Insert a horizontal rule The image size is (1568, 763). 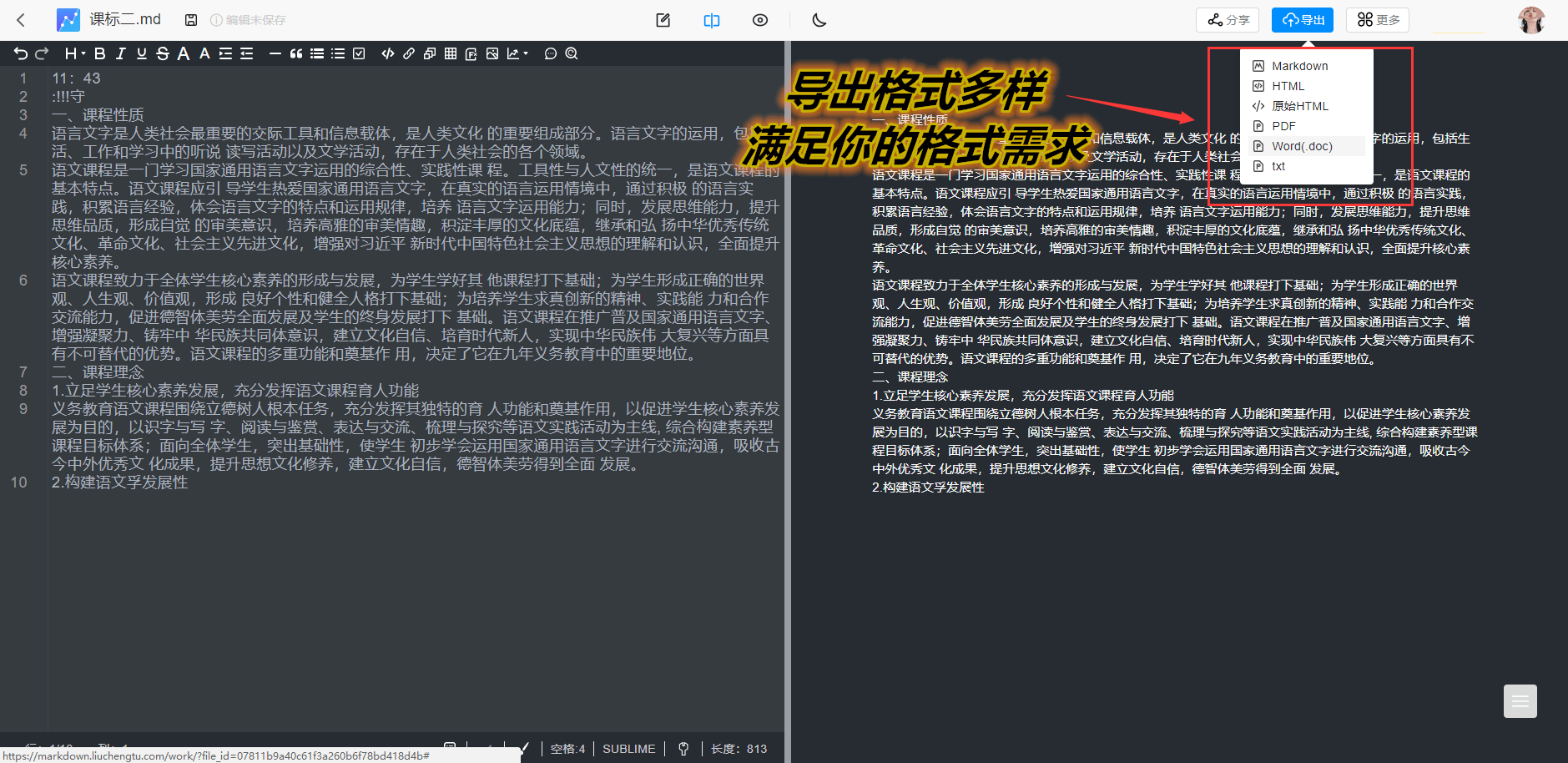point(275,53)
